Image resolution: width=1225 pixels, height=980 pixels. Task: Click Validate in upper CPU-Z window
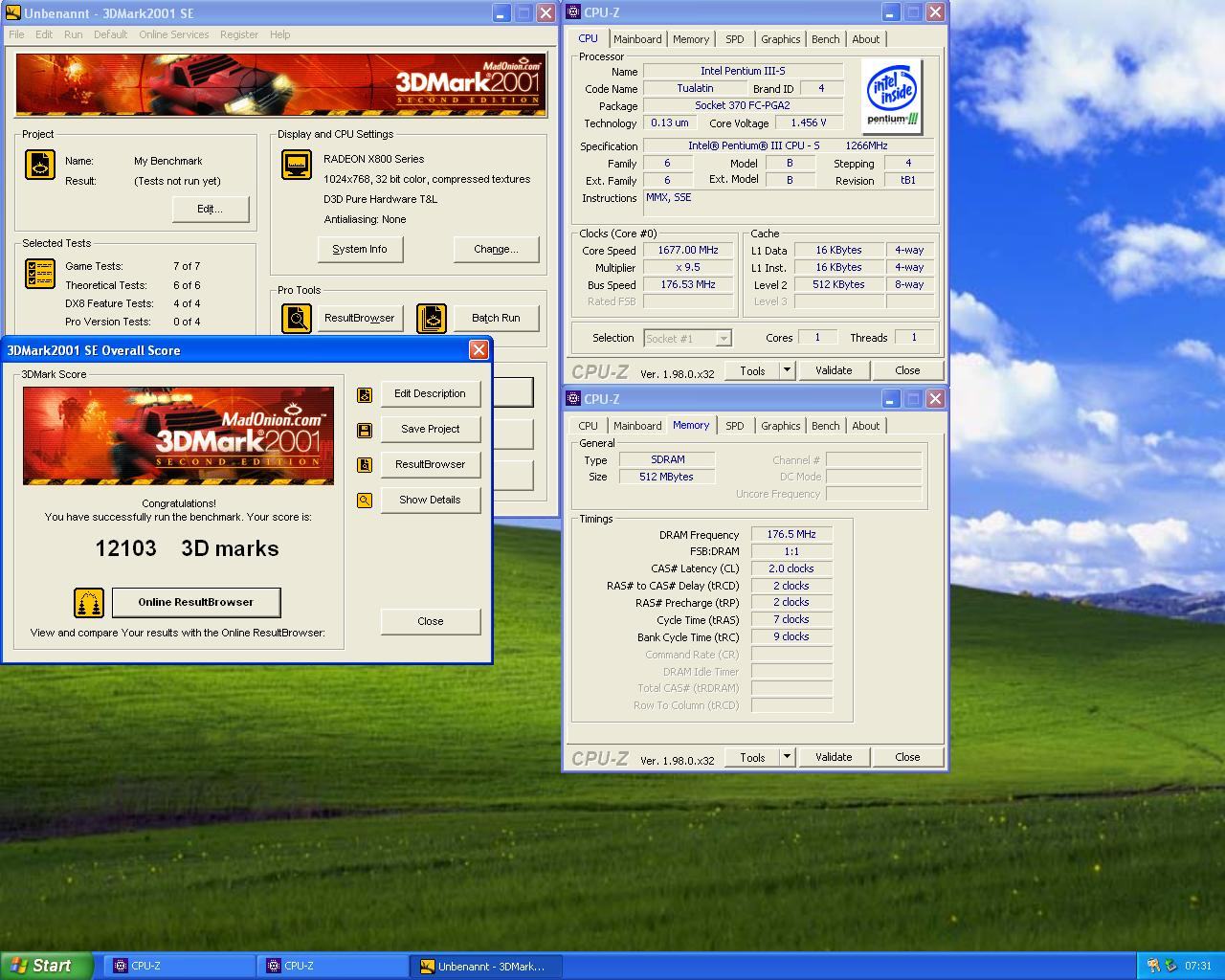tap(834, 370)
